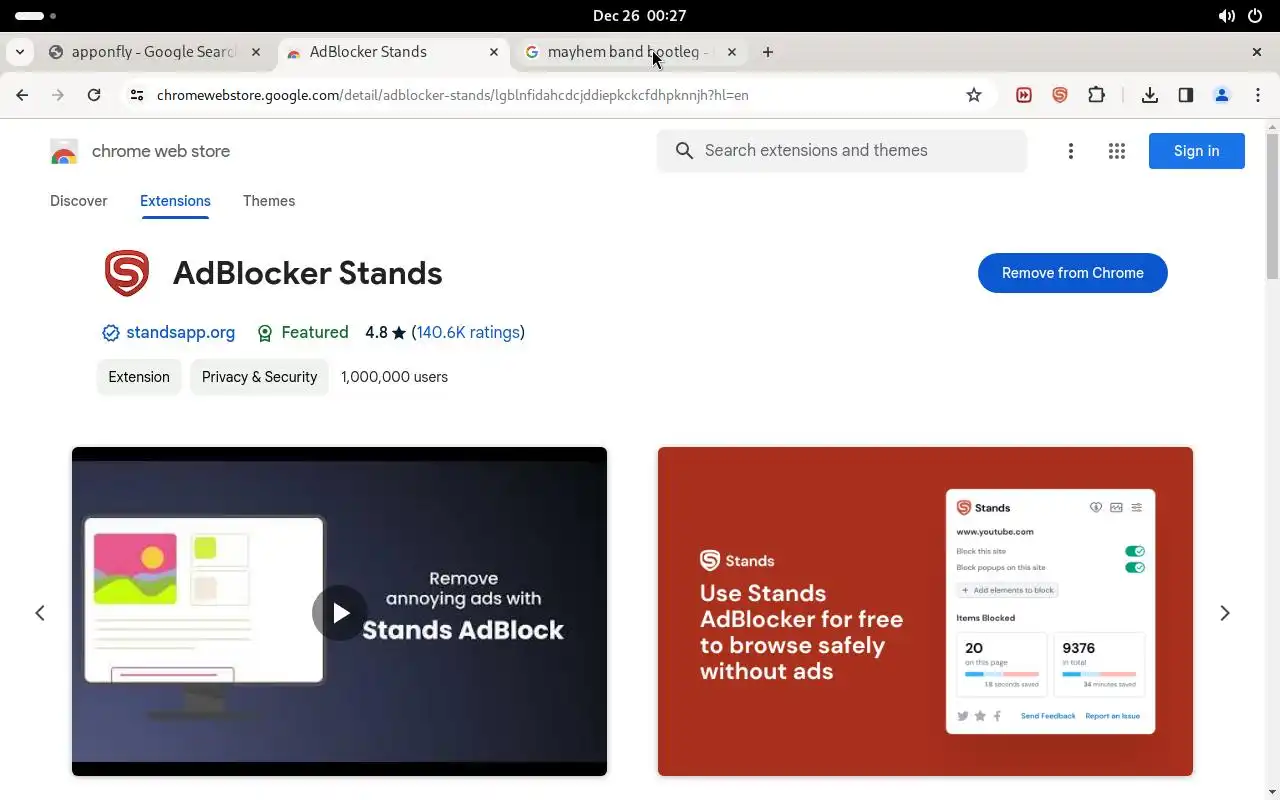Show the next screenshot with right arrow
Image resolution: width=1280 pixels, height=800 pixels.
tap(1225, 613)
